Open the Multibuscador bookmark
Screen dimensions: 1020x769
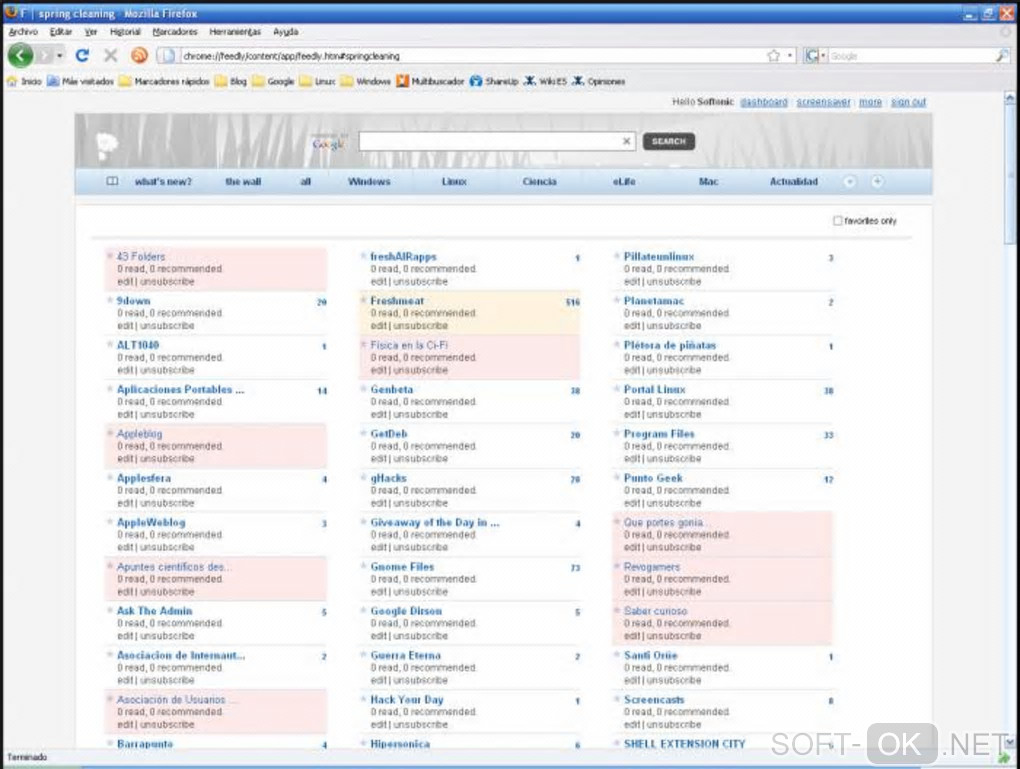[430, 81]
